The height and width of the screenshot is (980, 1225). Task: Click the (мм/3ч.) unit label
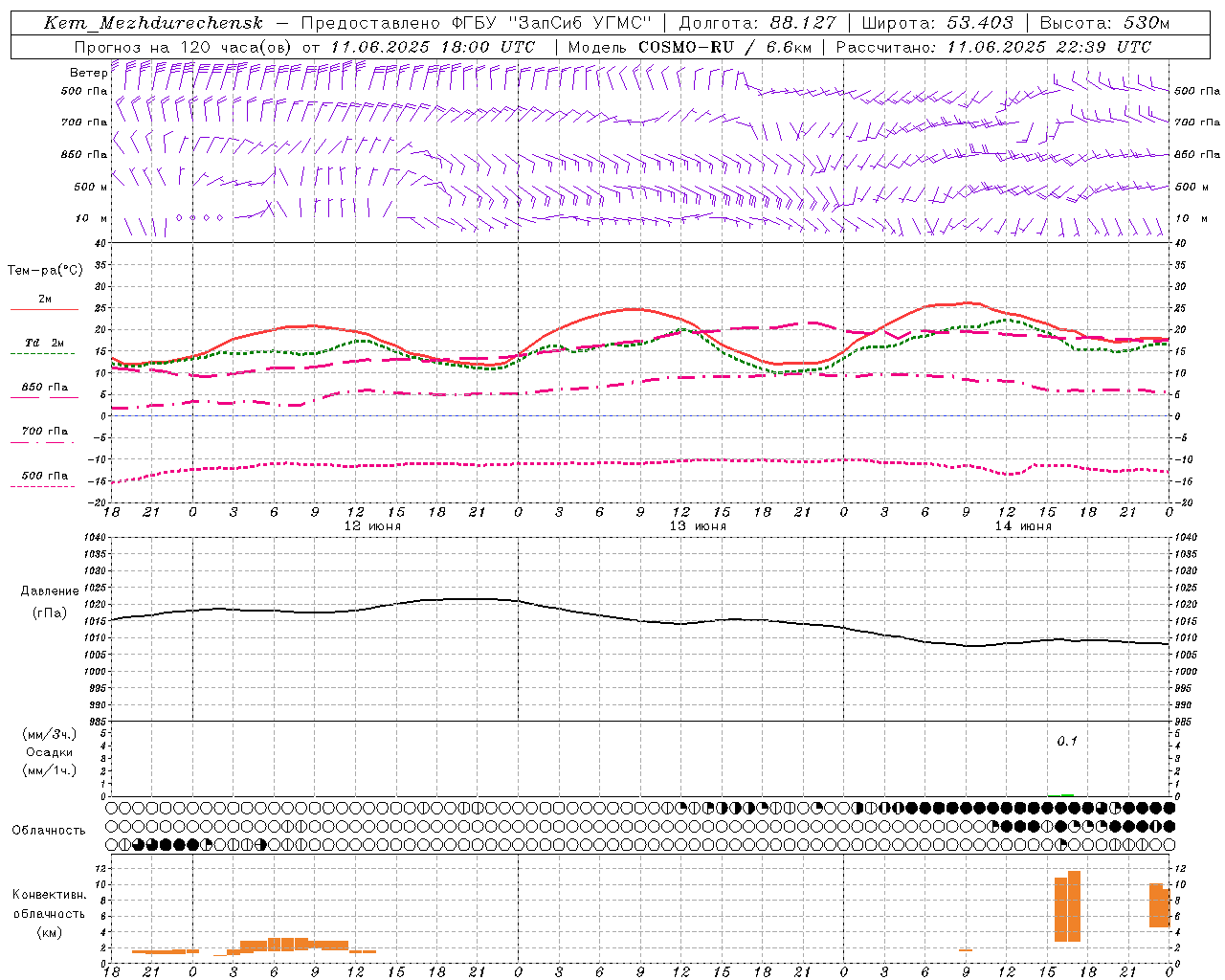point(50,734)
